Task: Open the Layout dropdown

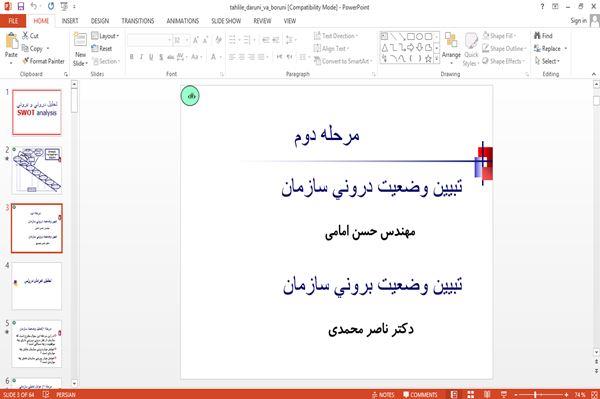Action: [x=105, y=36]
